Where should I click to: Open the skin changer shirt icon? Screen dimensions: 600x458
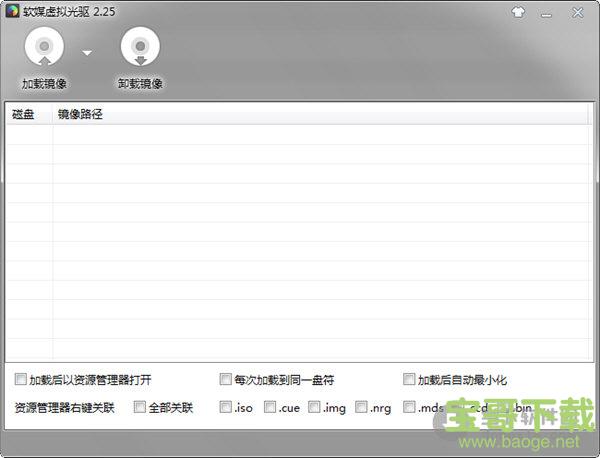click(x=517, y=12)
